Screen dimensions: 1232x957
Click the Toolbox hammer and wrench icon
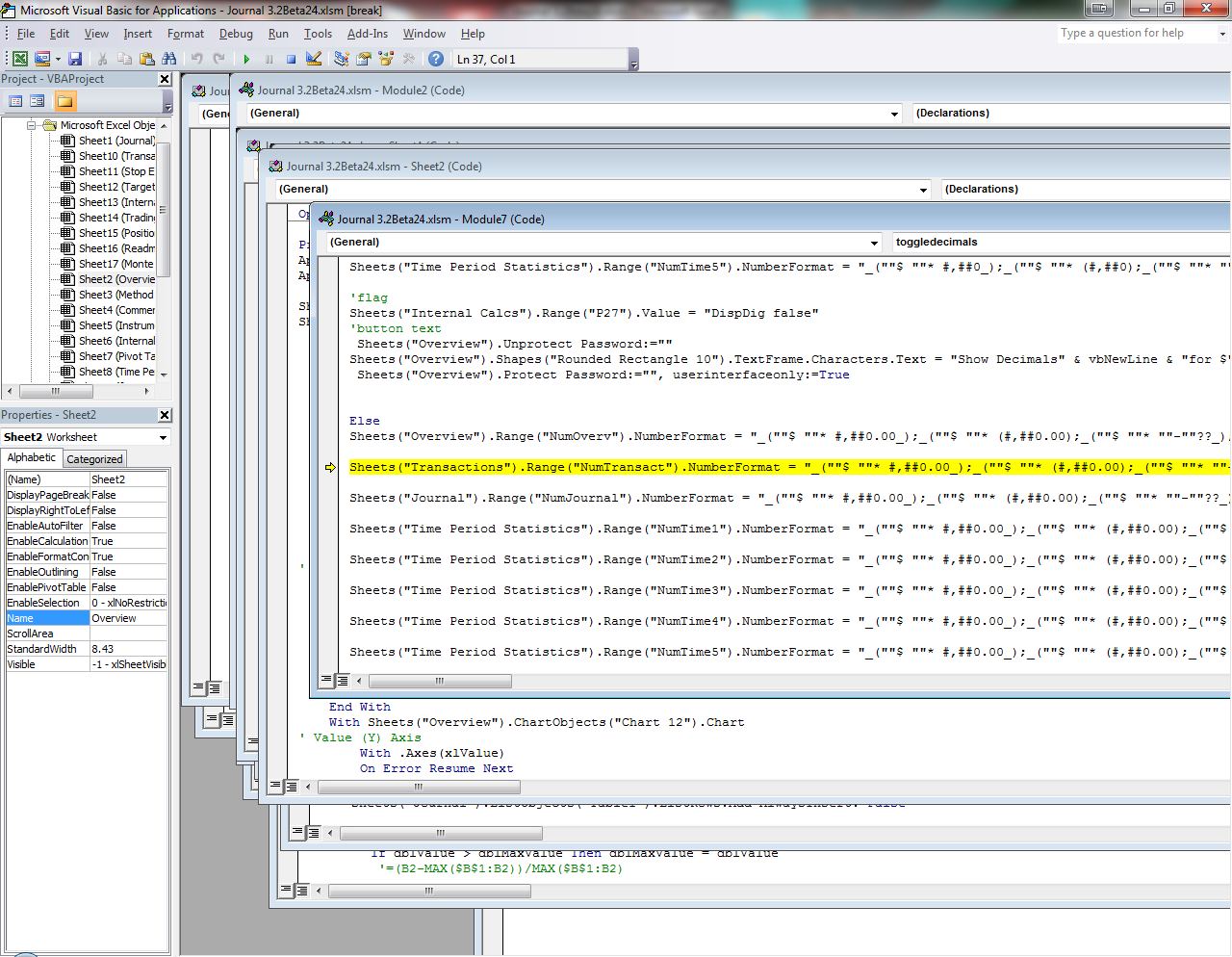point(408,59)
